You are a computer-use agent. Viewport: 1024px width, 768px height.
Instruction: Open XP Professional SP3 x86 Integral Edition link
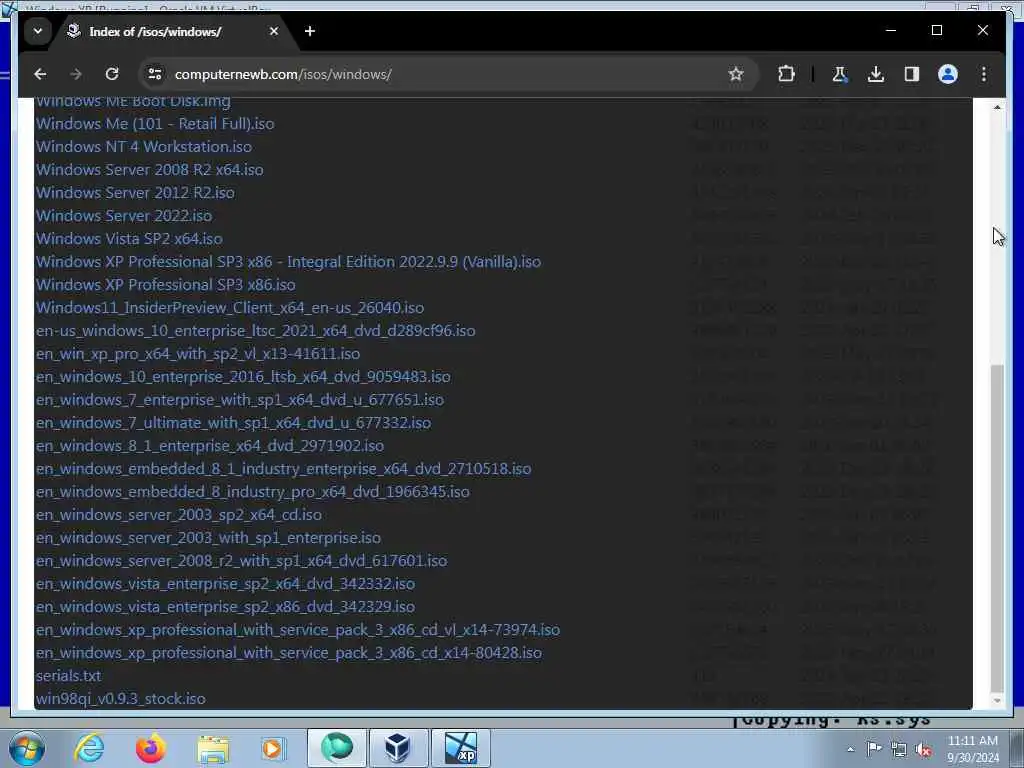point(288,261)
